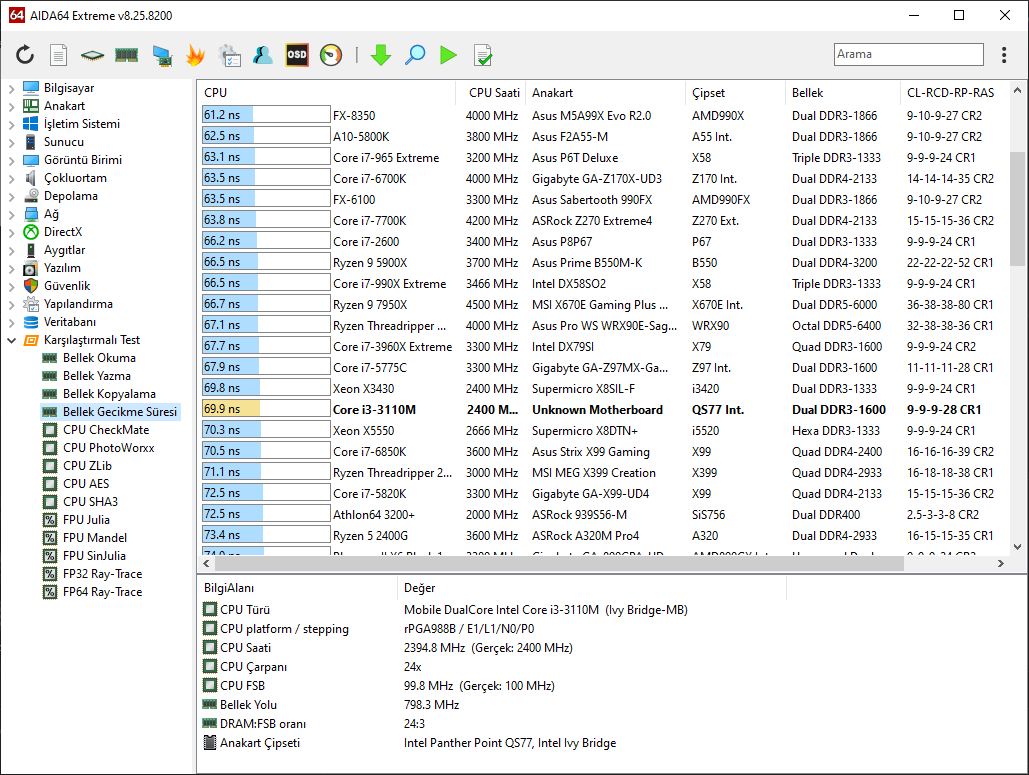Open the Bellek Kopyalama benchmark
This screenshot has width=1029, height=775.
pyautogui.click(x=109, y=394)
